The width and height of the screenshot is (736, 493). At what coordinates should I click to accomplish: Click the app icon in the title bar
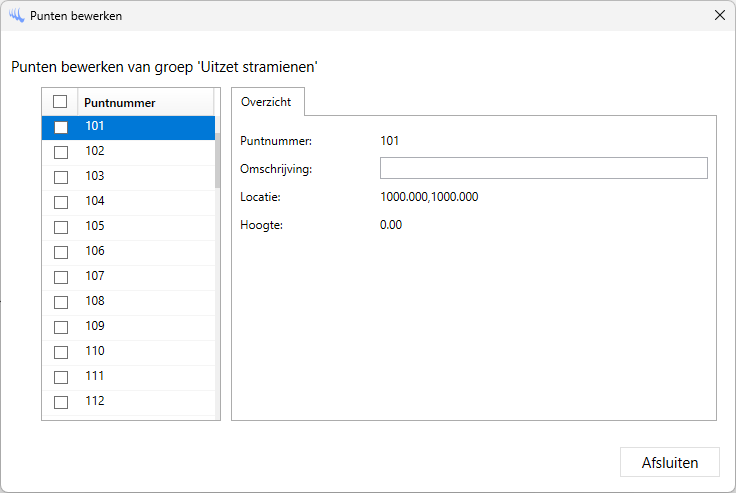16,16
